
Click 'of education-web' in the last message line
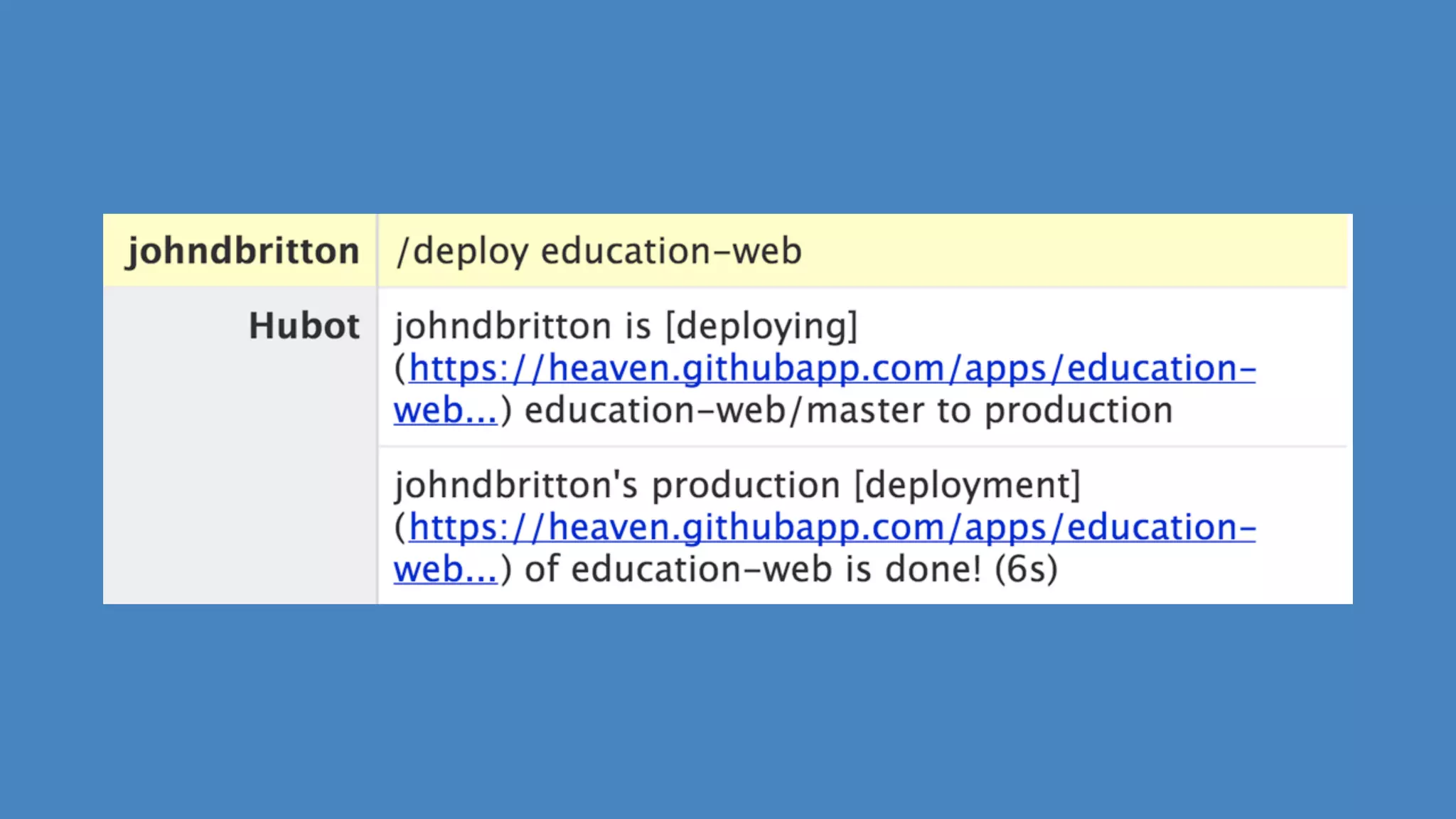pos(678,570)
